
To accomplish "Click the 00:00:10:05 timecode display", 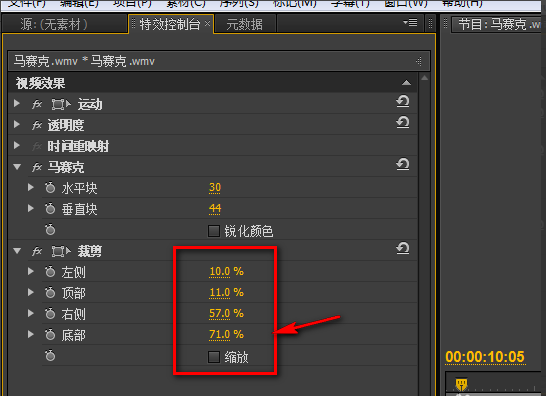I will (x=485, y=357).
